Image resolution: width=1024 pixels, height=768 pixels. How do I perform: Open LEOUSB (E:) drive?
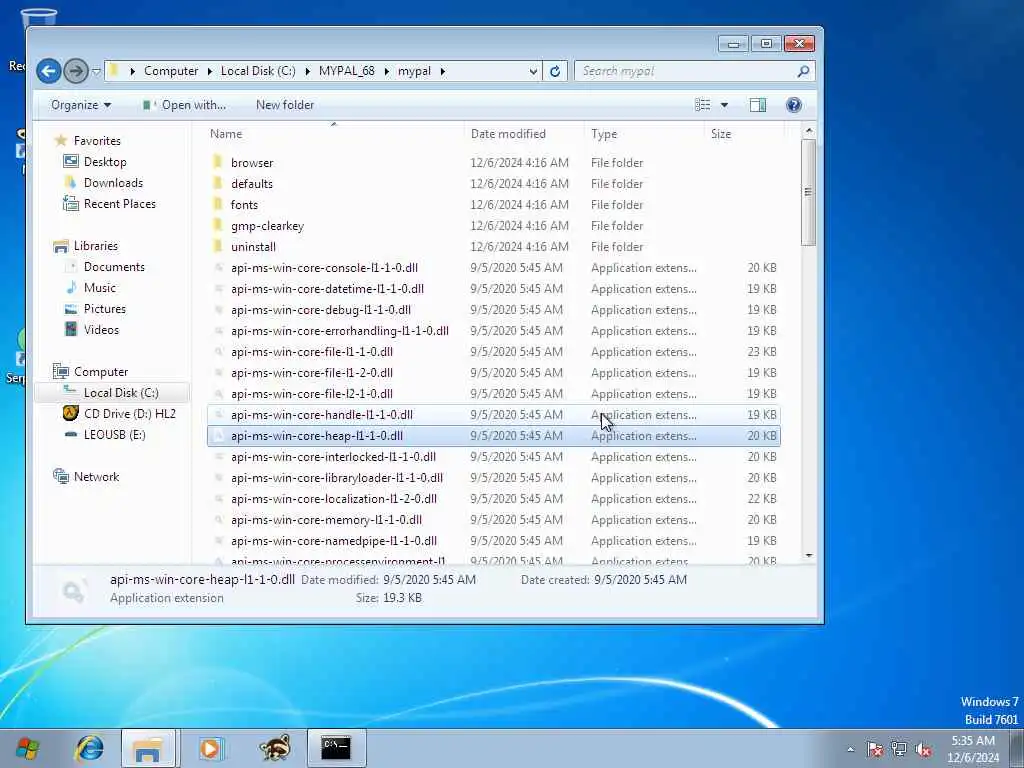click(114, 435)
